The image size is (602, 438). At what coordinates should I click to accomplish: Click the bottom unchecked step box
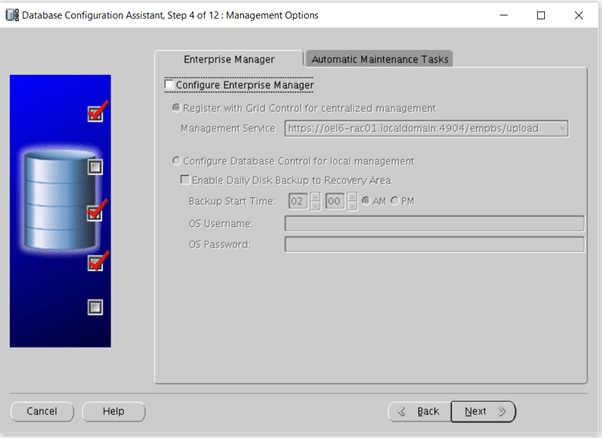tap(96, 307)
